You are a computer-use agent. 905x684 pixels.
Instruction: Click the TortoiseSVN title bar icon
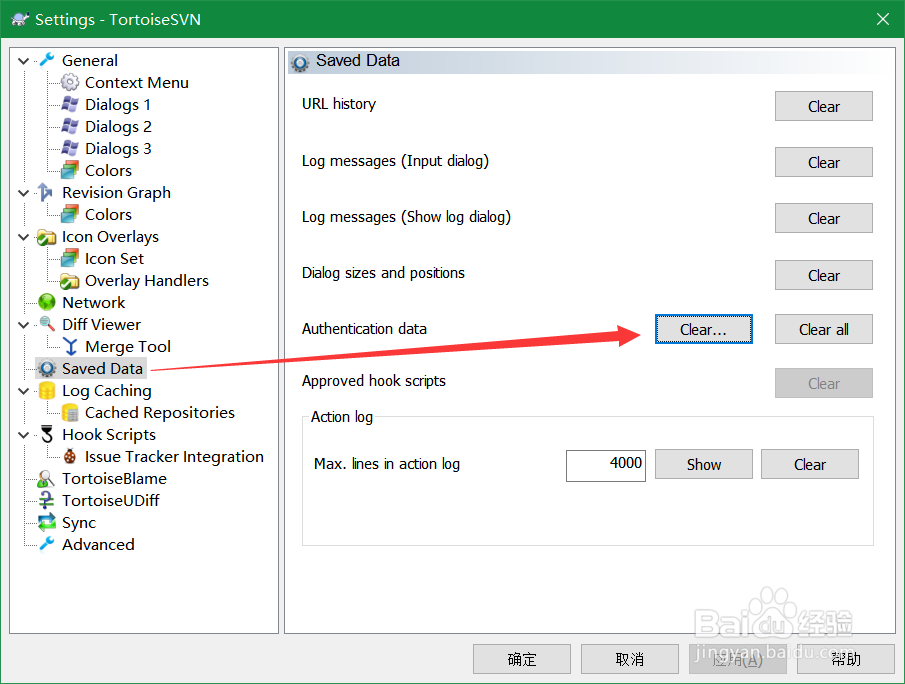tap(20, 19)
